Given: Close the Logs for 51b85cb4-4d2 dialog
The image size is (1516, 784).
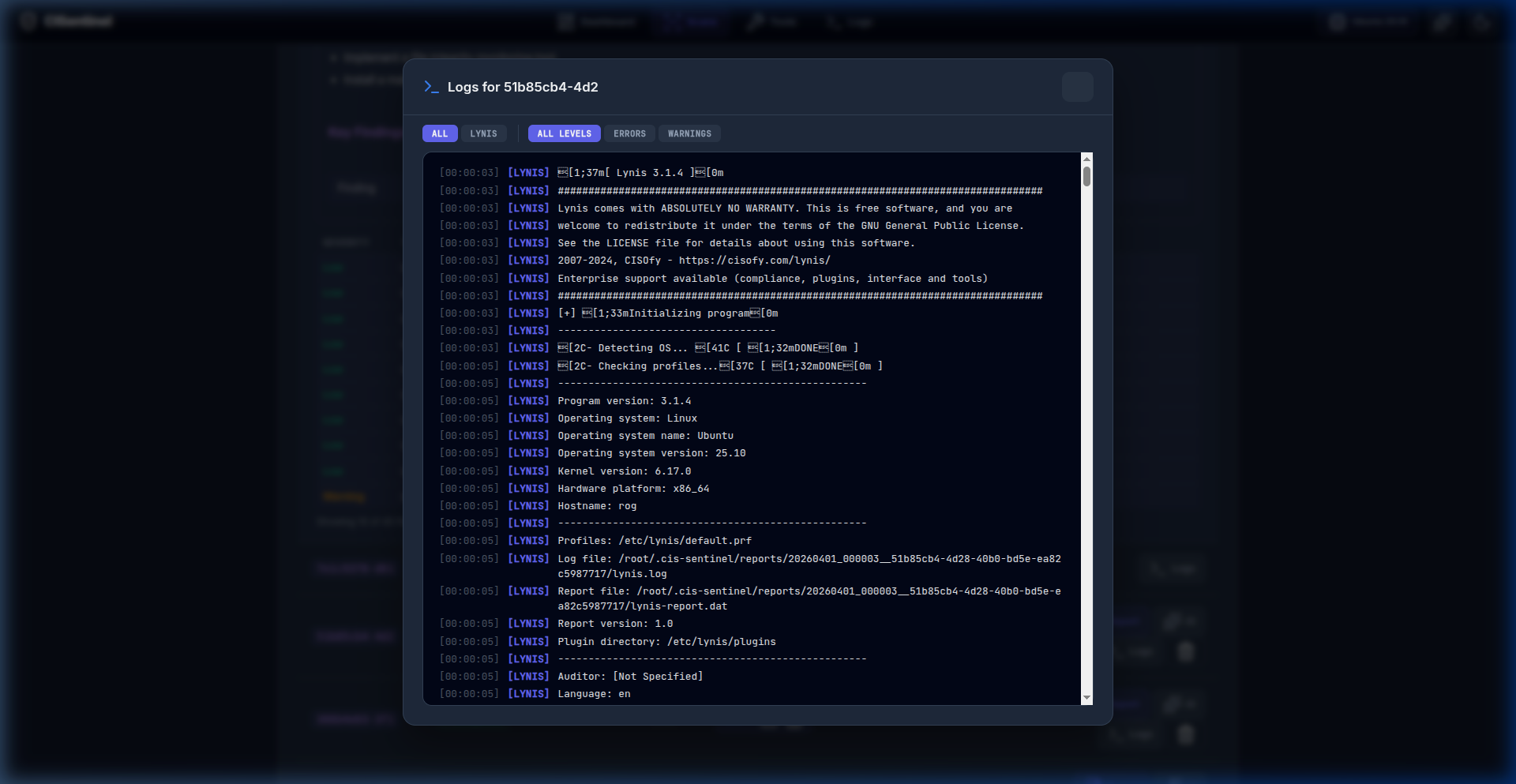Looking at the screenshot, I should coord(1077,87).
